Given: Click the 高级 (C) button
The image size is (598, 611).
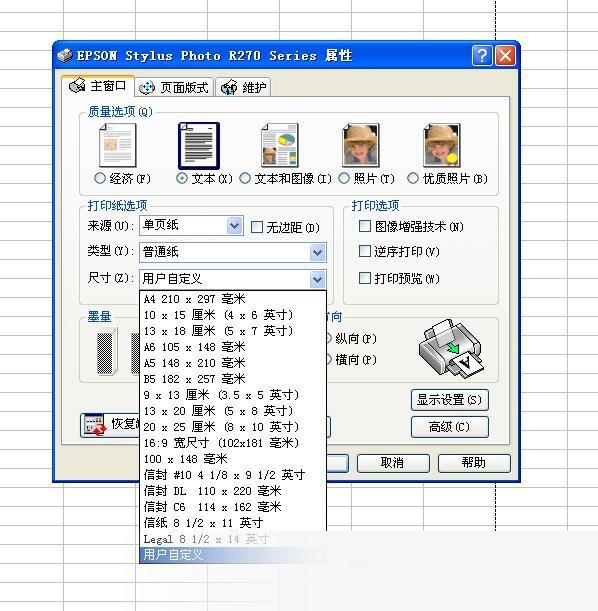Looking at the screenshot, I should click(450, 427).
